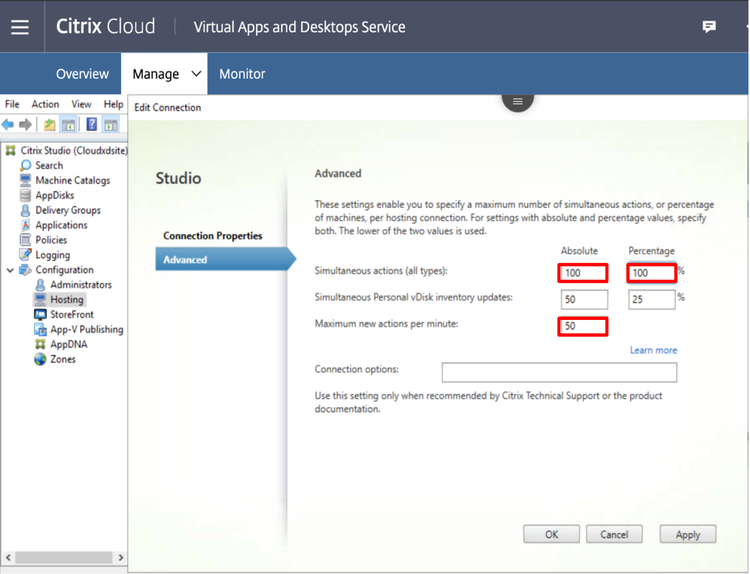Select Connection Properties page
Screen dimensions: 750x574
coord(212,235)
